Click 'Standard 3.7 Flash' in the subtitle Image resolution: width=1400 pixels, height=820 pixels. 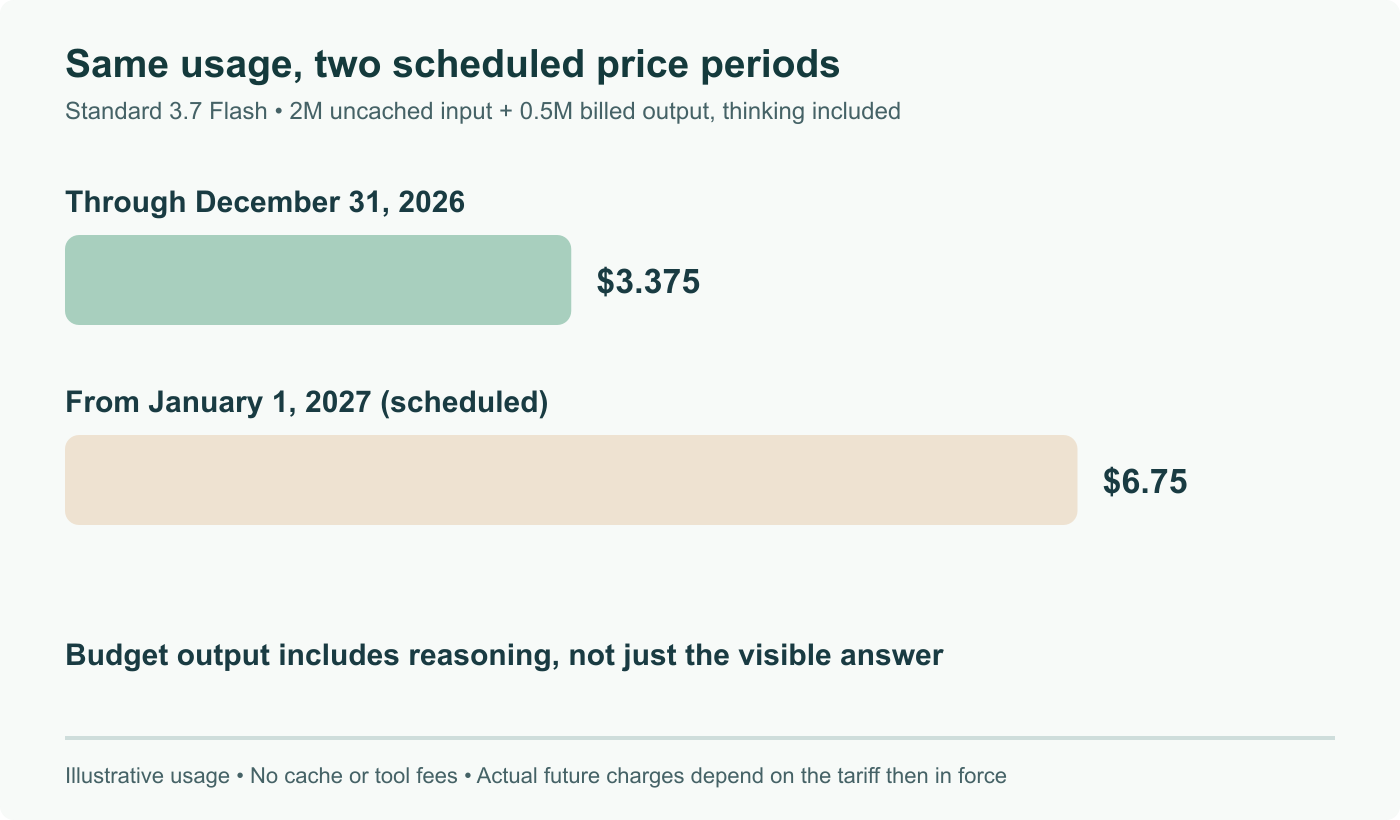pos(166,111)
